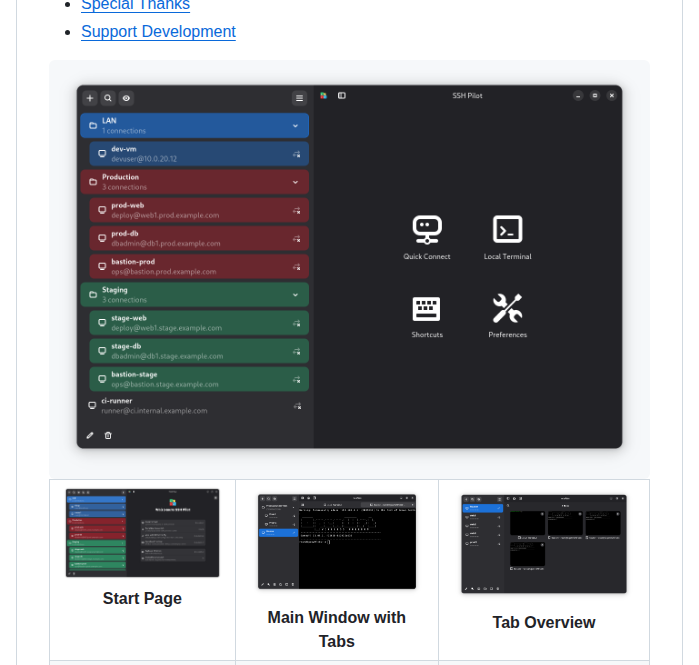
Task: Open Quick Connect from the start page
Action: pyautogui.click(x=427, y=238)
